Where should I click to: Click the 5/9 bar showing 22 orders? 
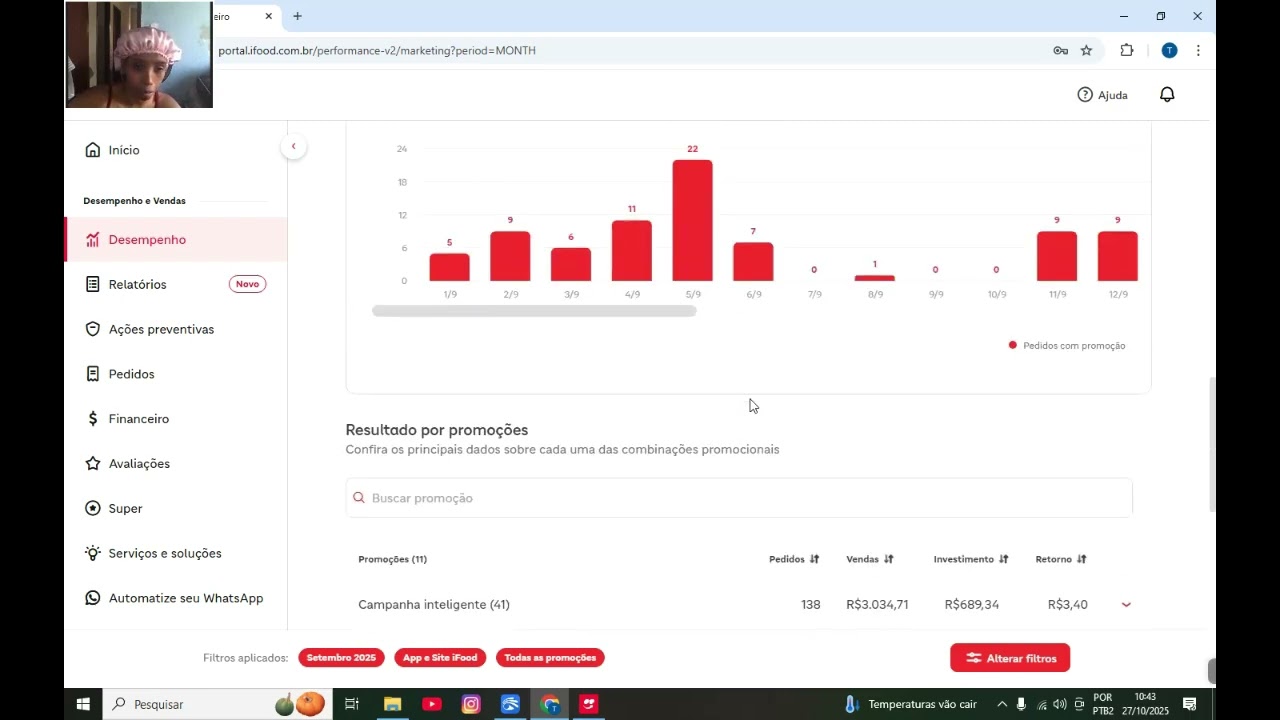tap(692, 220)
